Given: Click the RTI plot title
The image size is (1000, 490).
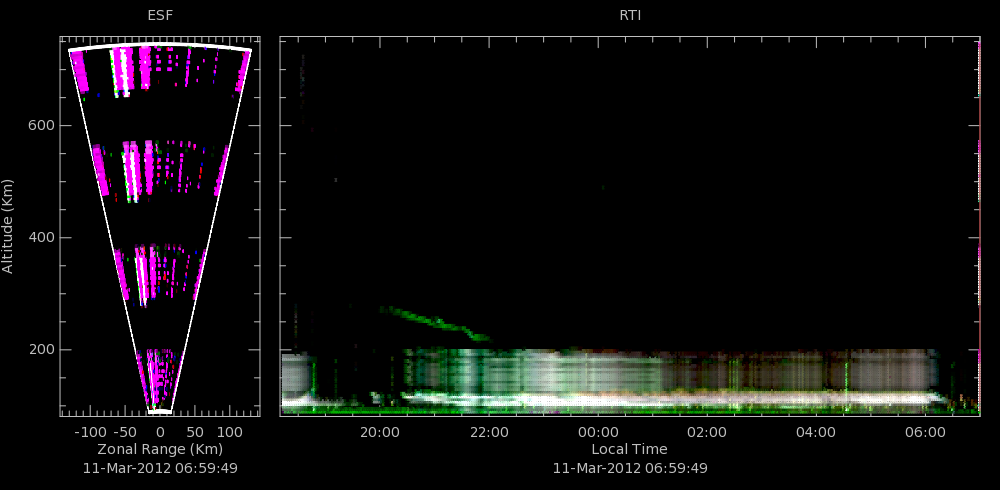Looking at the screenshot, I should tap(630, 15).
